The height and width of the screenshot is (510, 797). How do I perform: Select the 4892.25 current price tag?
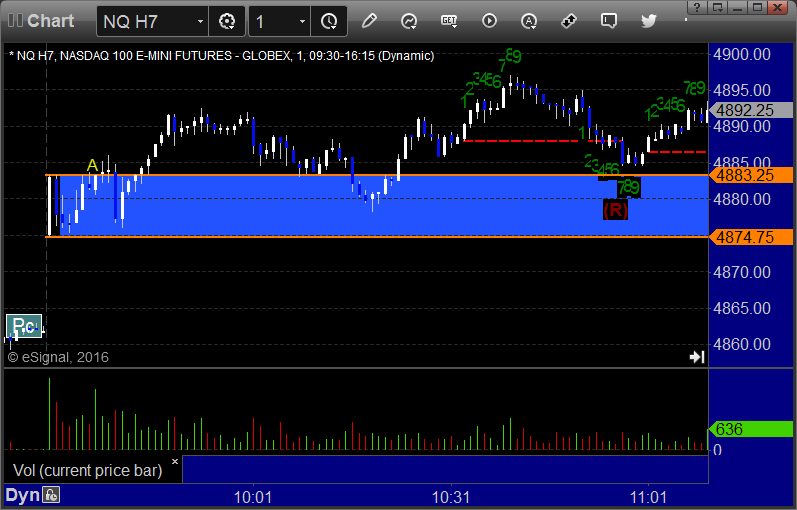751,110
